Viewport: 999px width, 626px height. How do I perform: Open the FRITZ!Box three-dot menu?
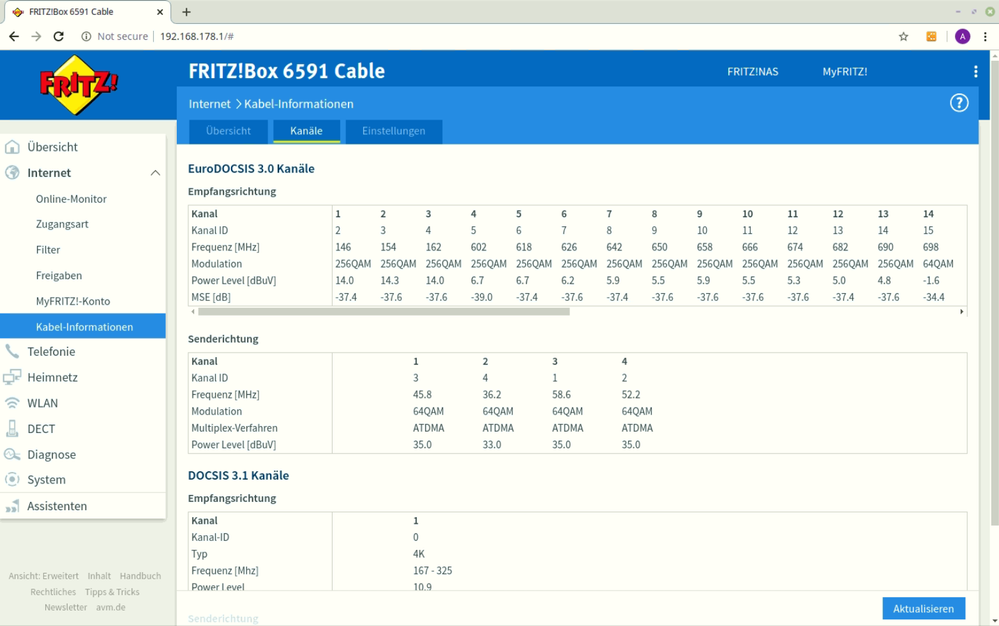point(975,71)
